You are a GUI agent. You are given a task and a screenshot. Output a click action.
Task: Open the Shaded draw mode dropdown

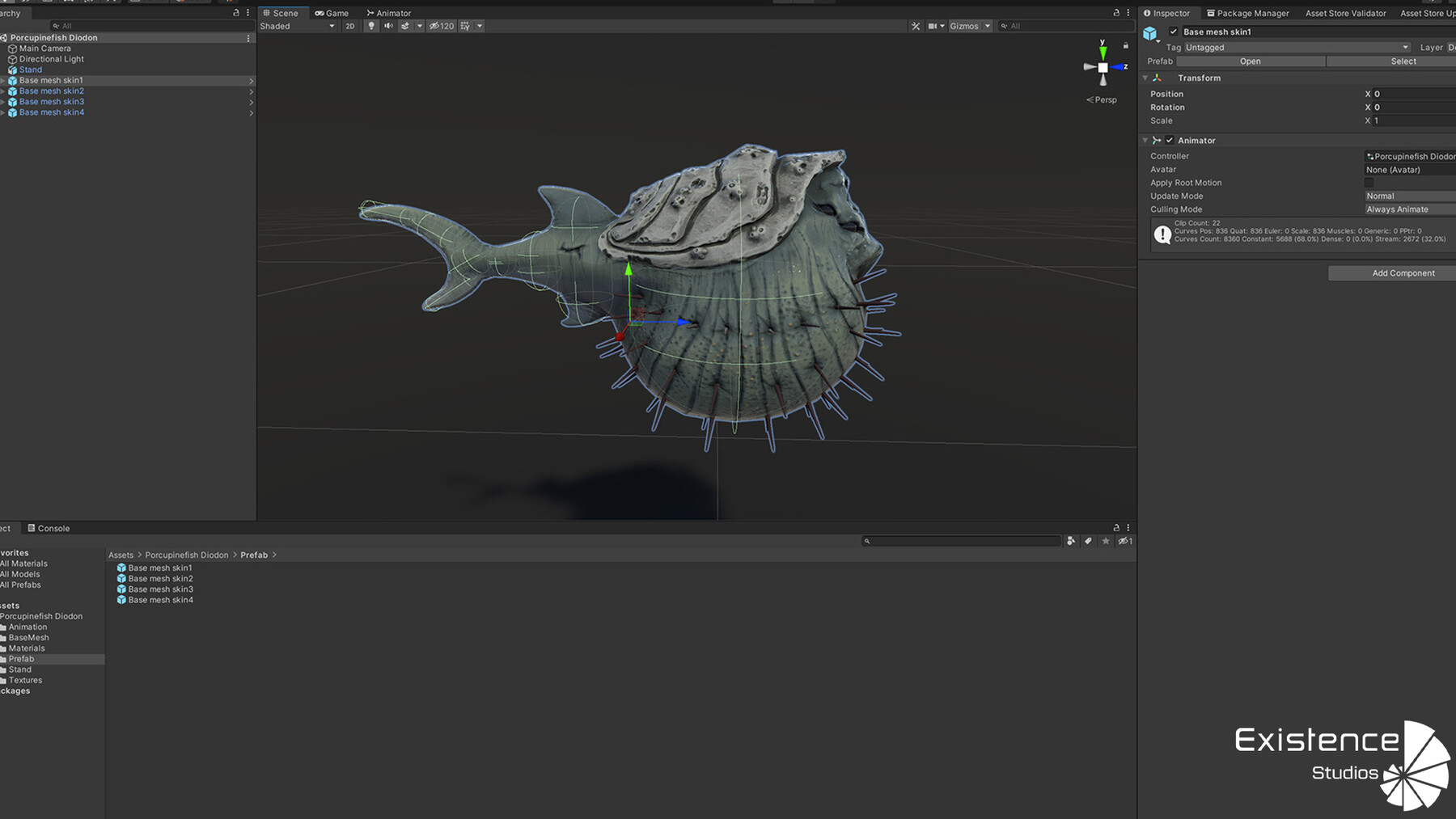pyautogui.click(x=298, y=26)
